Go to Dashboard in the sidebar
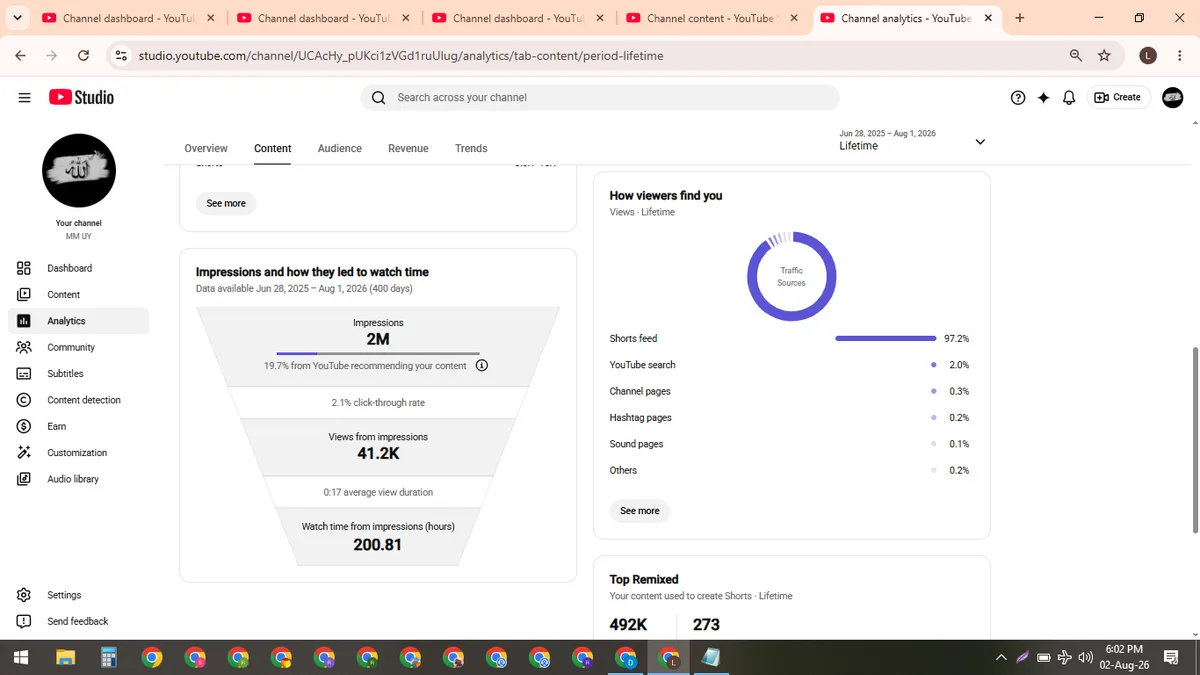The height and width of the screenshot is (675, 1200). click(x=78, y=268)
